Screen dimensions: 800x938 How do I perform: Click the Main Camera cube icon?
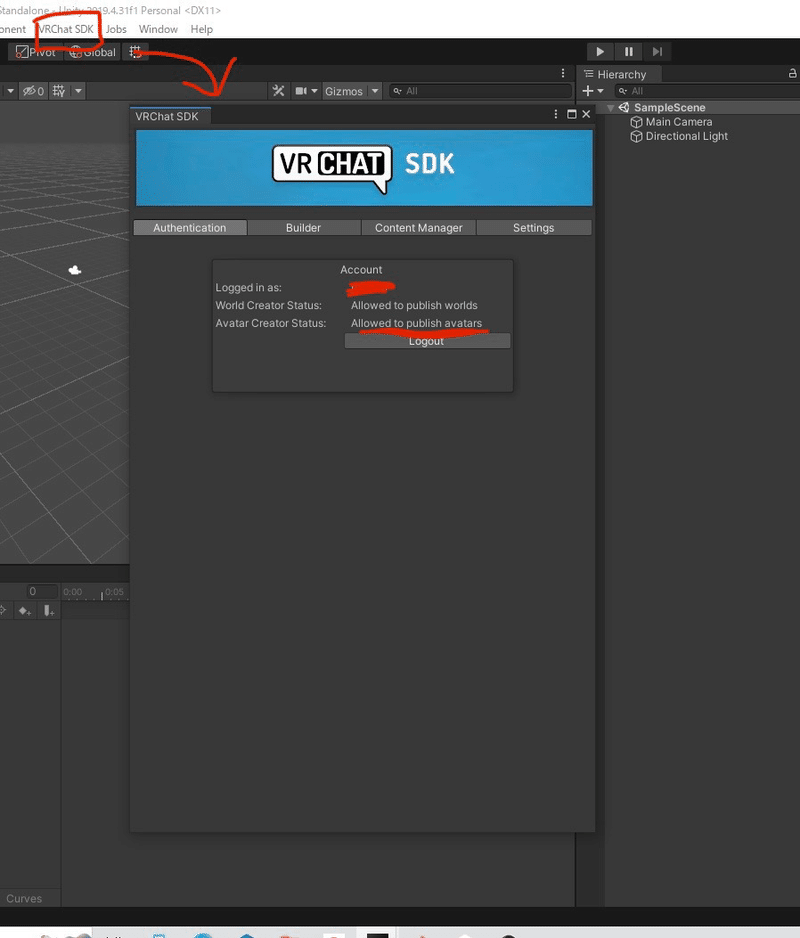(x=636, y=122)
